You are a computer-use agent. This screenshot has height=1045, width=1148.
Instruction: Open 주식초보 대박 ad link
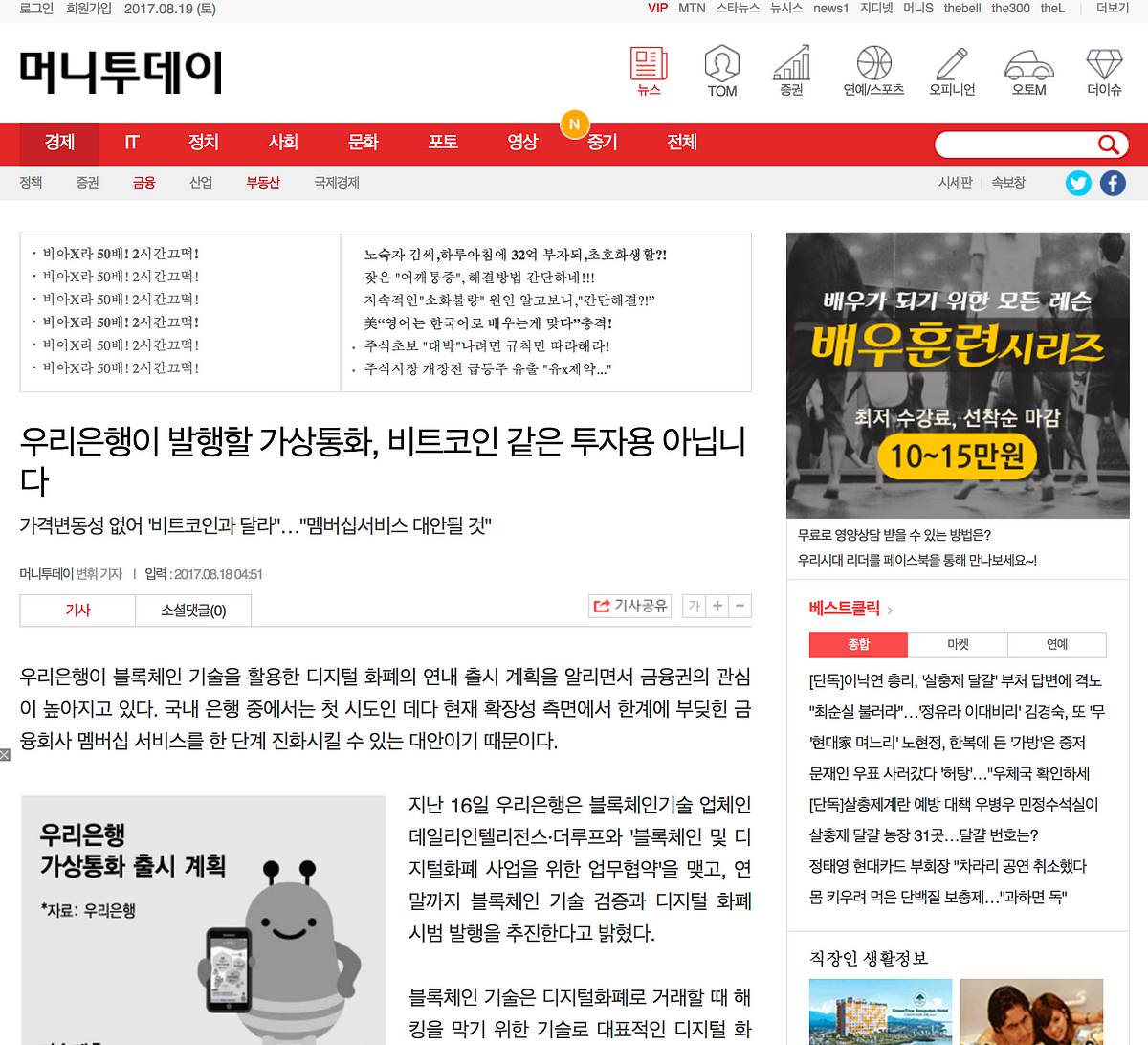[486, 345]
